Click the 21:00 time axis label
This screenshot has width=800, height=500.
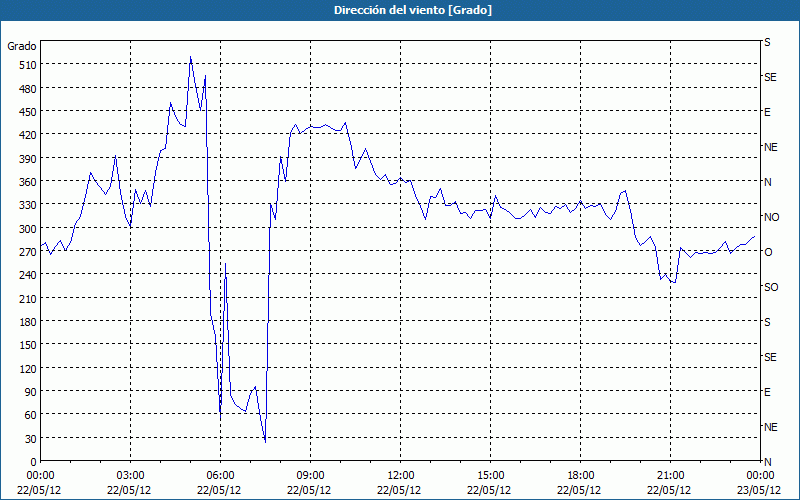point(670,476)
